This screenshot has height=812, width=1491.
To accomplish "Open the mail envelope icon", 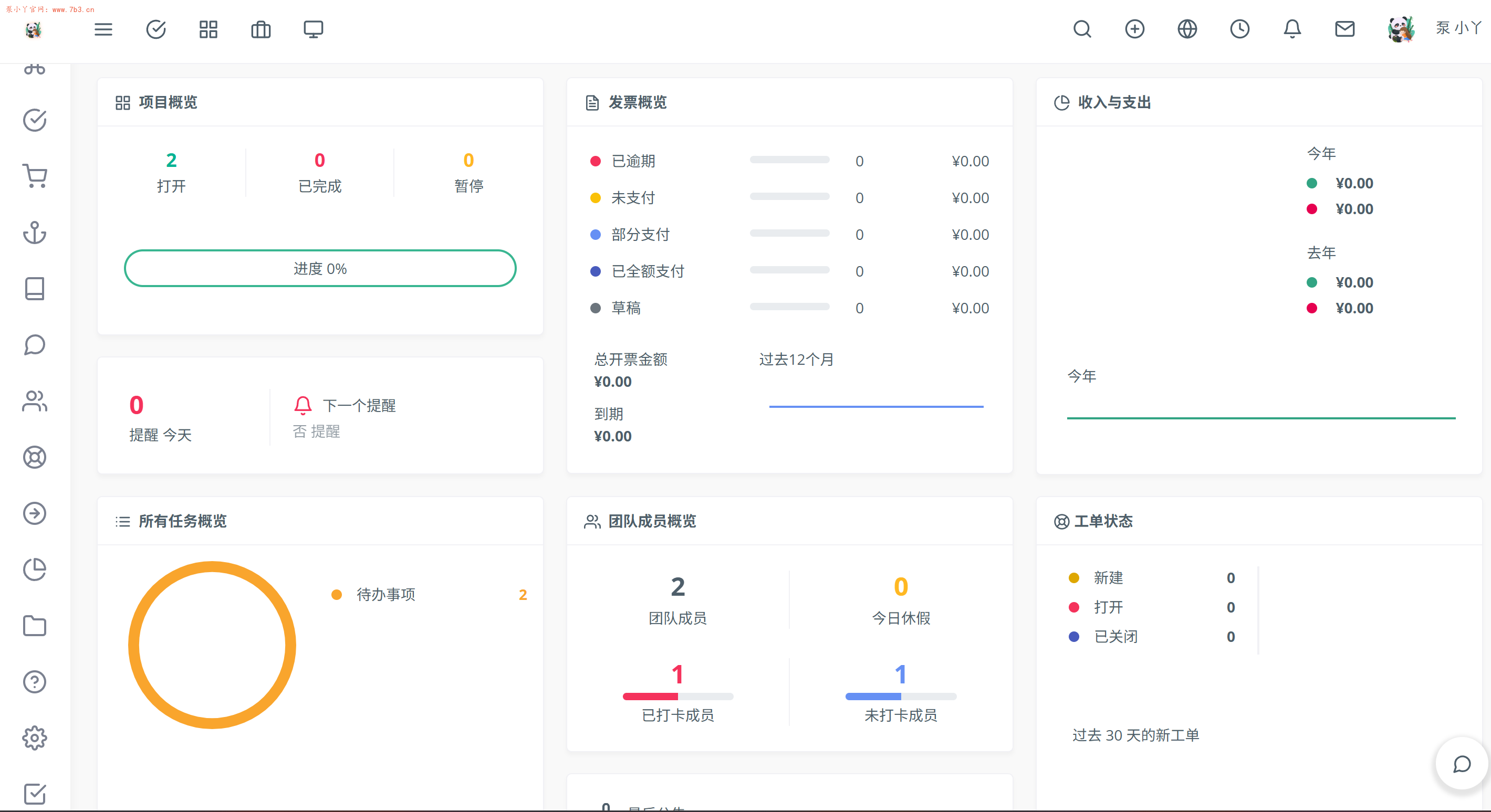I will click(x=1344, y=29).
